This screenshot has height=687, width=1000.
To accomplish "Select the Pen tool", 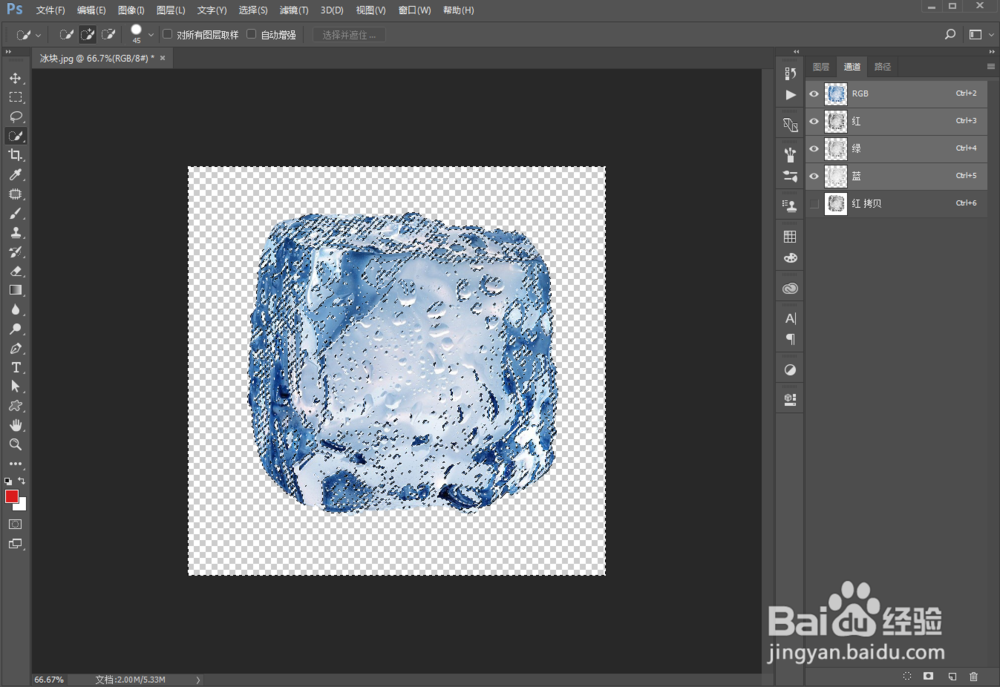I will tap(15, 348).
